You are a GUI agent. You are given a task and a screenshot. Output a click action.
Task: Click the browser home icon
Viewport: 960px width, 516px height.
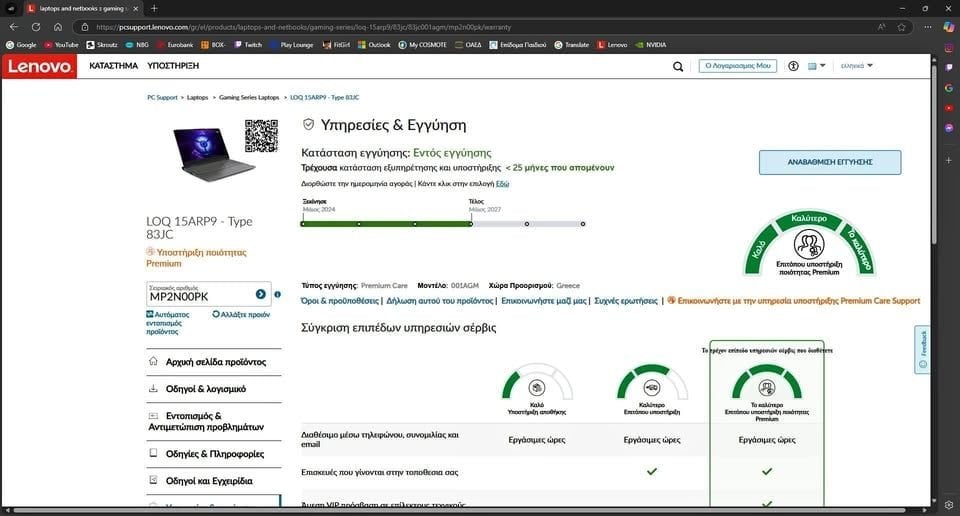(58, 27)
